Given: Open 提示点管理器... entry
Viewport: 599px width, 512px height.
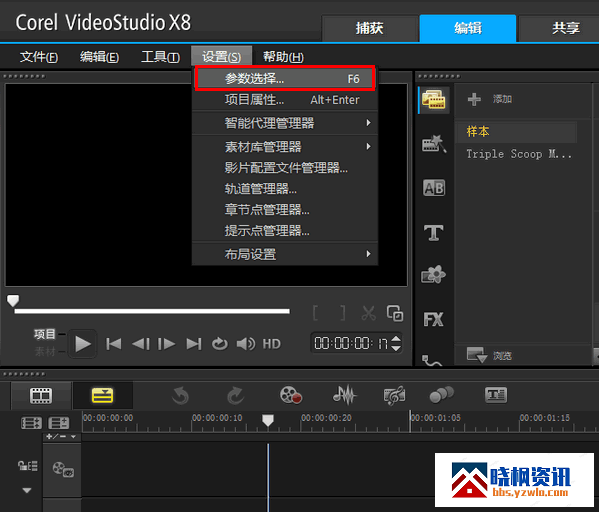Looking at the screenshot, I should (285, 231).
